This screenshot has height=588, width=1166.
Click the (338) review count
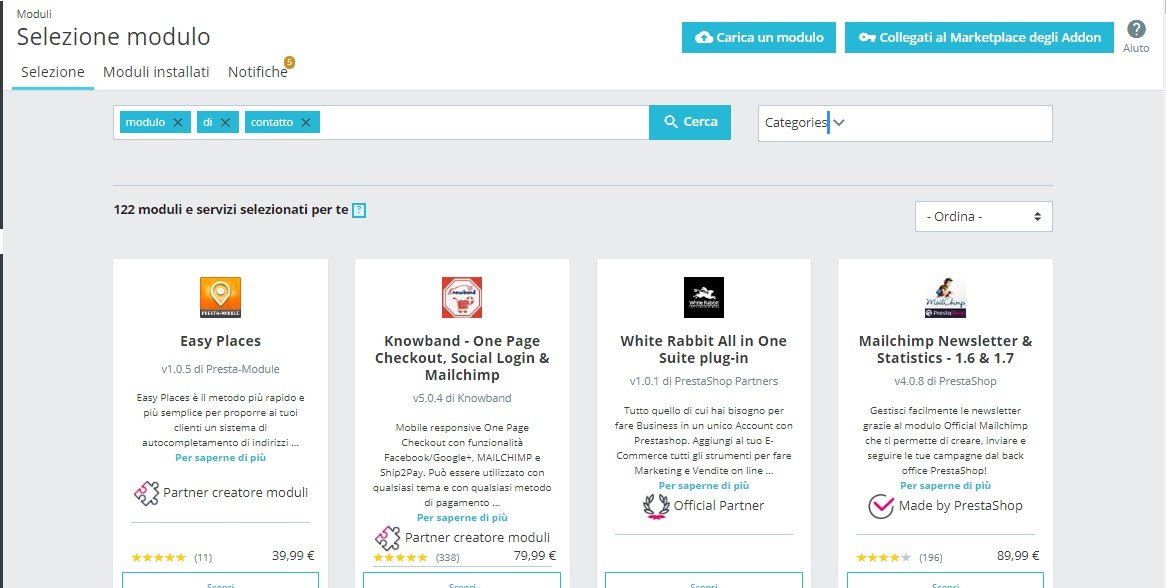(447, 557)
